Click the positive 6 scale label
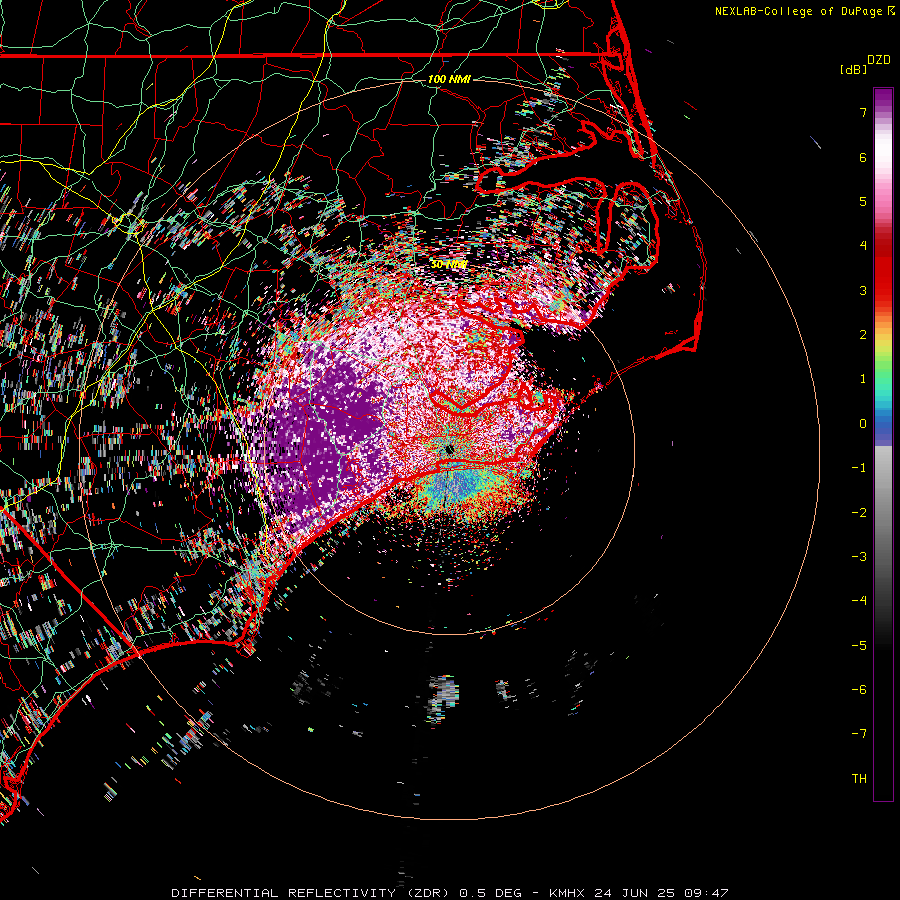The image size is (900, 900). [863, 157]
